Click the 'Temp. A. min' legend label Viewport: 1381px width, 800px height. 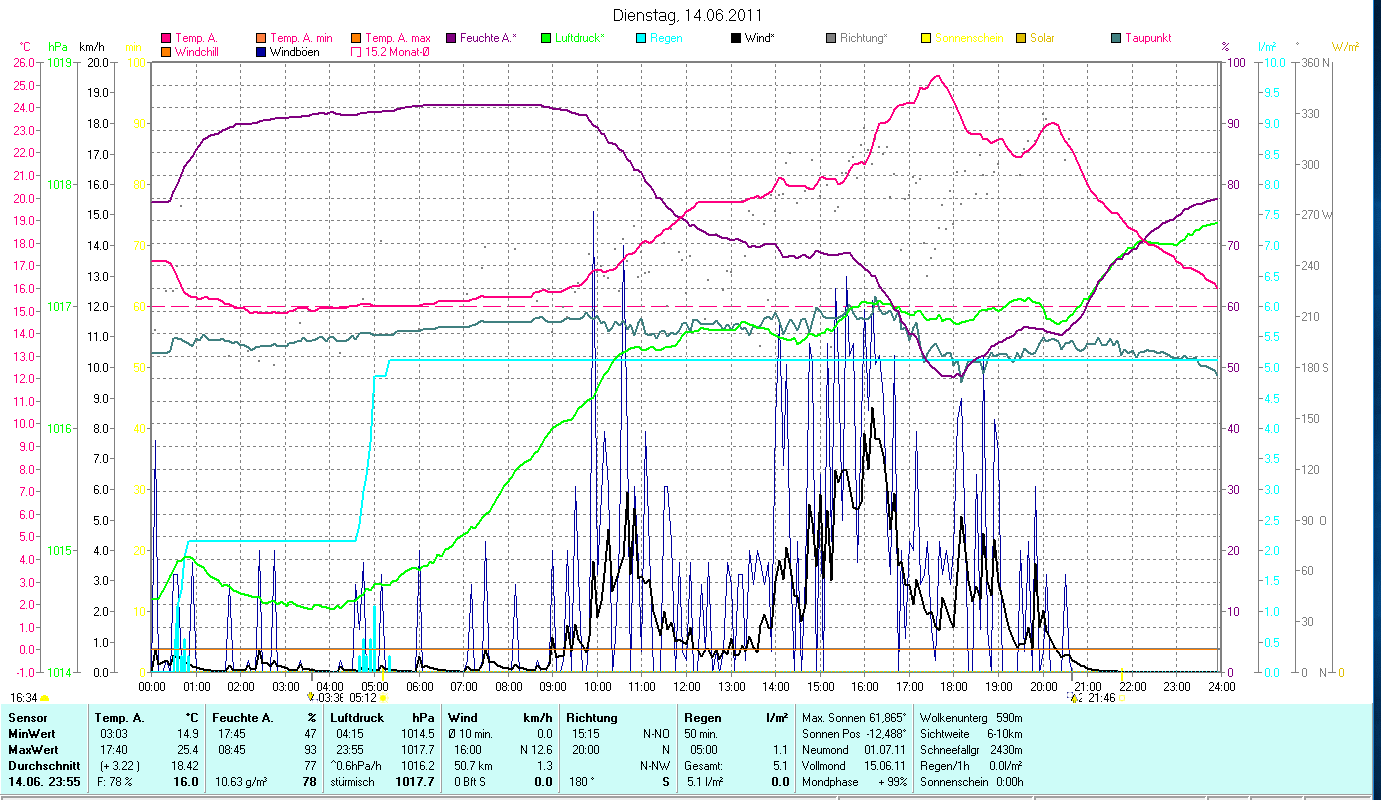tap(301, 39)
